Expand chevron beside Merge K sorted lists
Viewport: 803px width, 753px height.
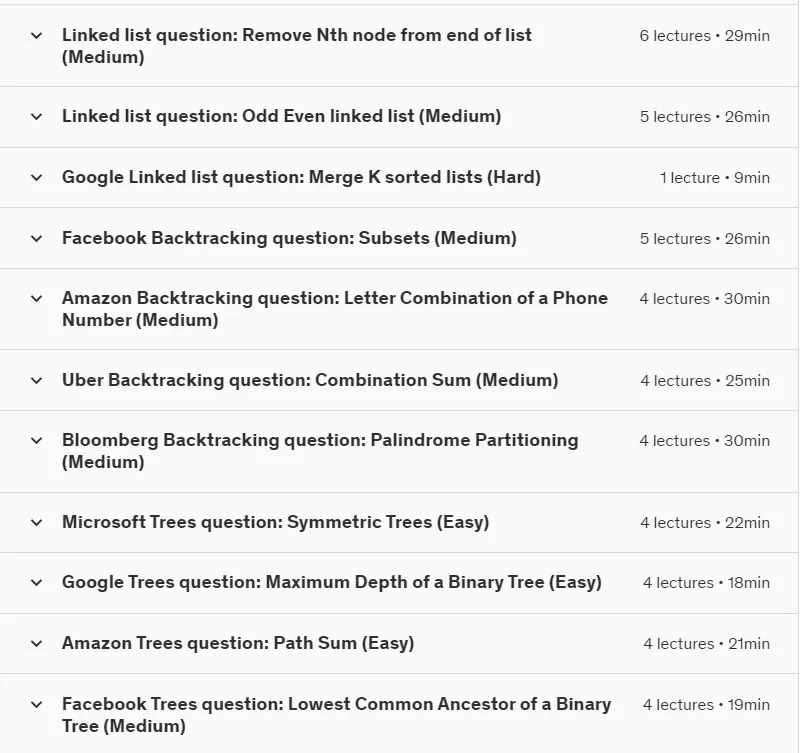click(x=36, y=178)
